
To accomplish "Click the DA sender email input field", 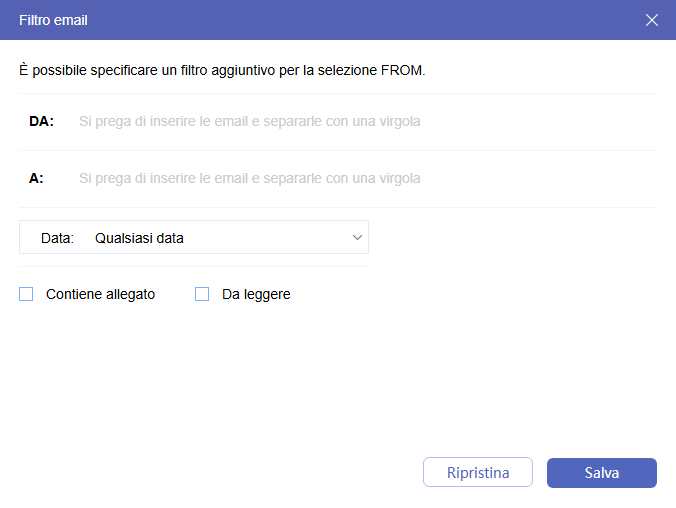I will [360, 121].
